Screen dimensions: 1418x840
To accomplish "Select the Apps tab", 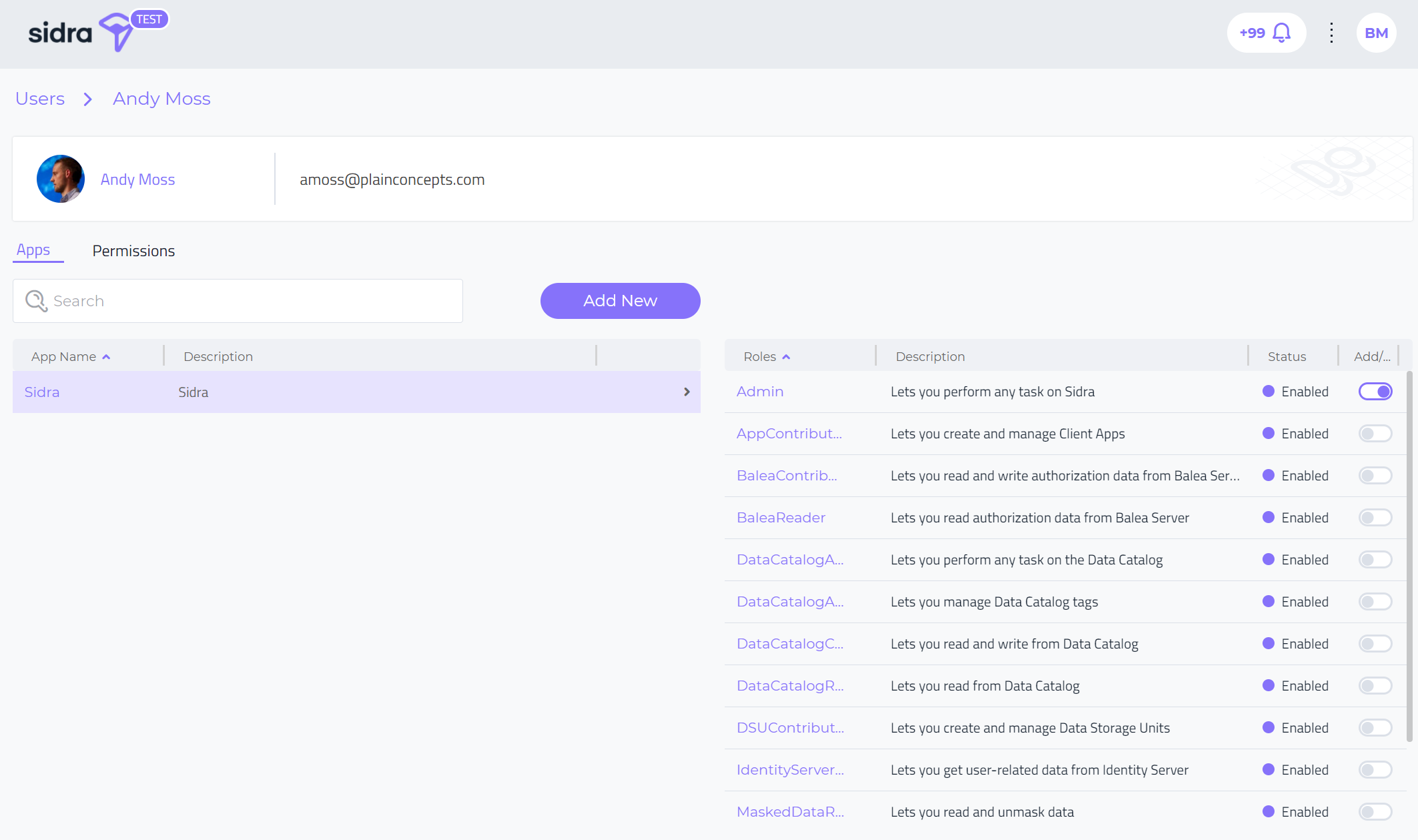I will pos(33,250).
